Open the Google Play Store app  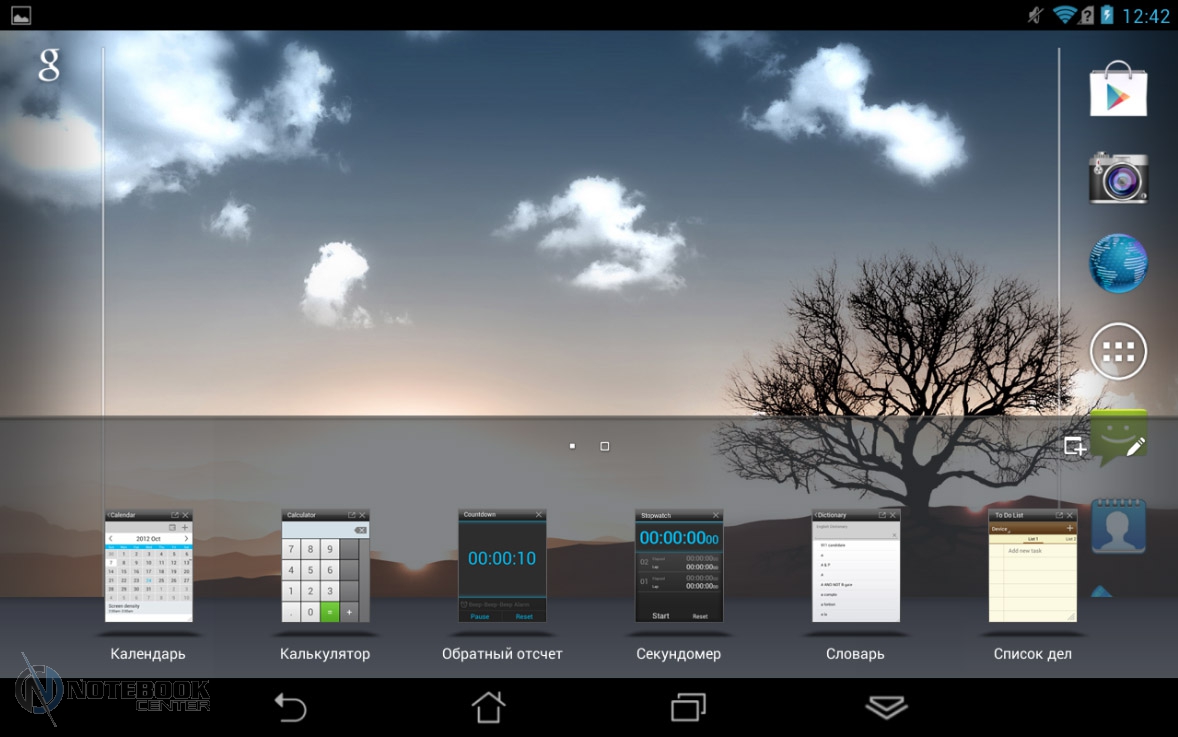click(1118, 90)
